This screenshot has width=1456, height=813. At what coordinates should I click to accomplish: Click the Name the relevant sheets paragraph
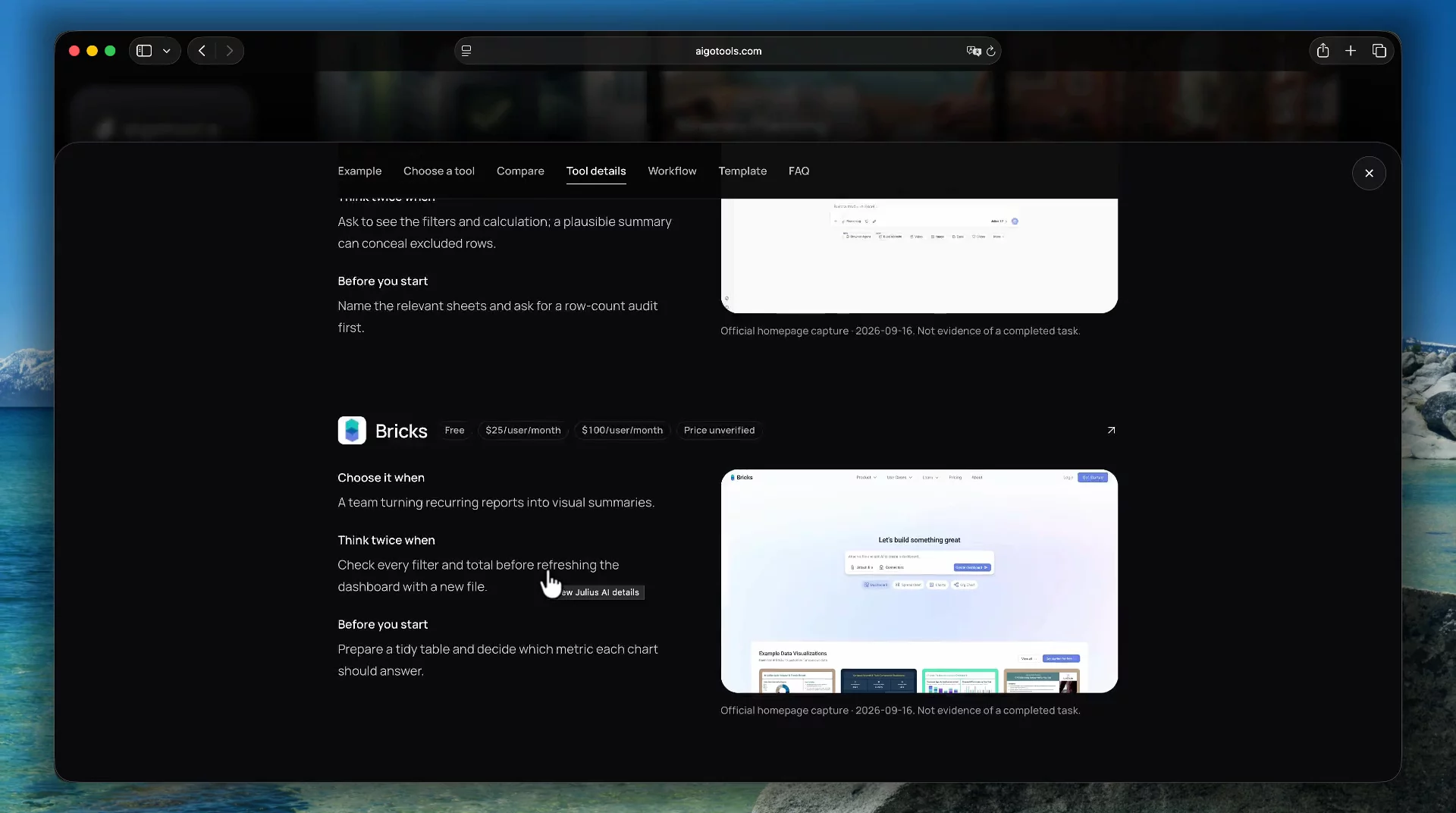[x=497, y=317]
